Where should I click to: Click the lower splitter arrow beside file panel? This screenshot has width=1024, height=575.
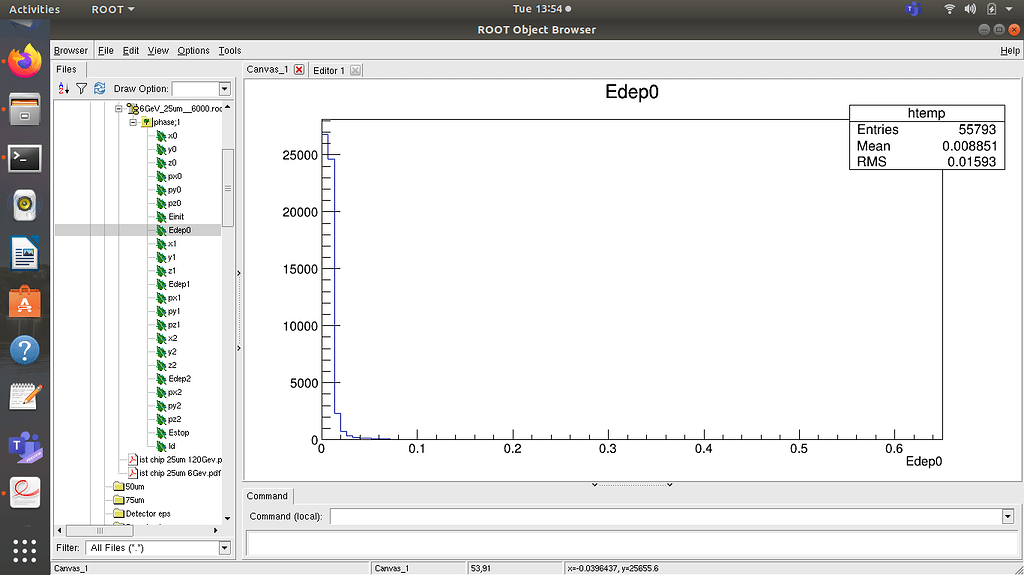click(x=238, y=348)
